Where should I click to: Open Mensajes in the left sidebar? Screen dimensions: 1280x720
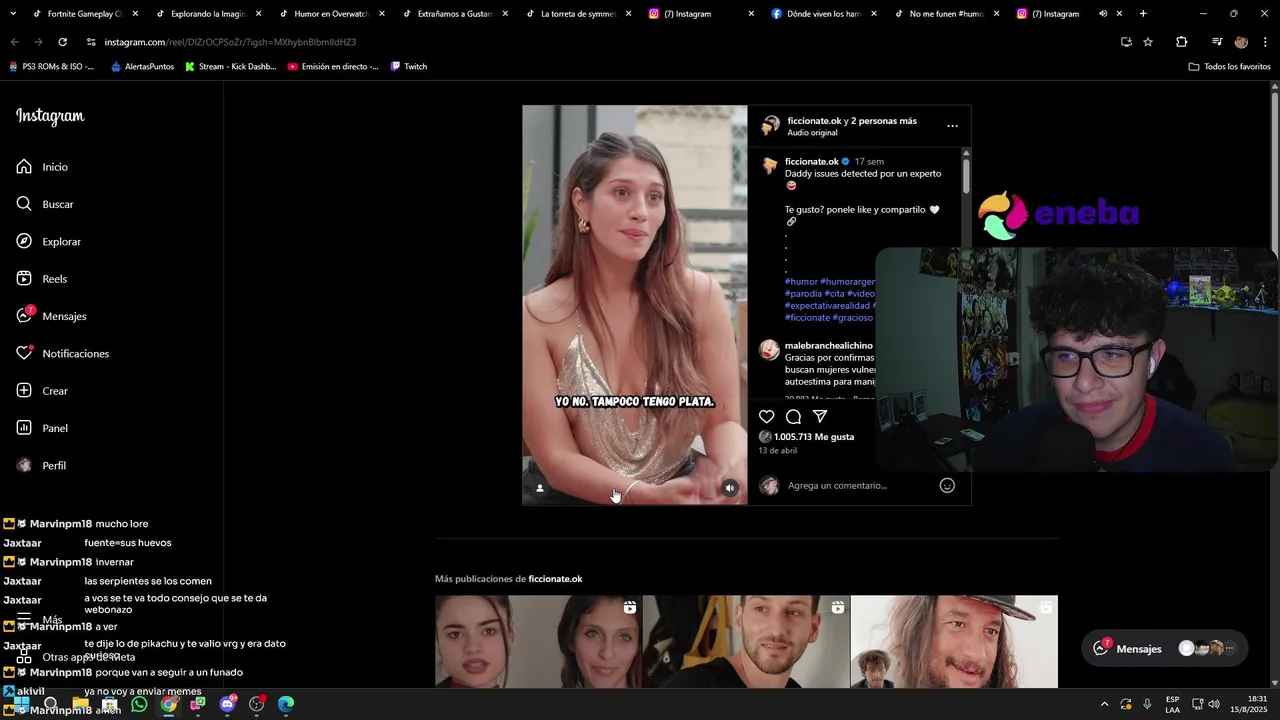pos(51,316)
